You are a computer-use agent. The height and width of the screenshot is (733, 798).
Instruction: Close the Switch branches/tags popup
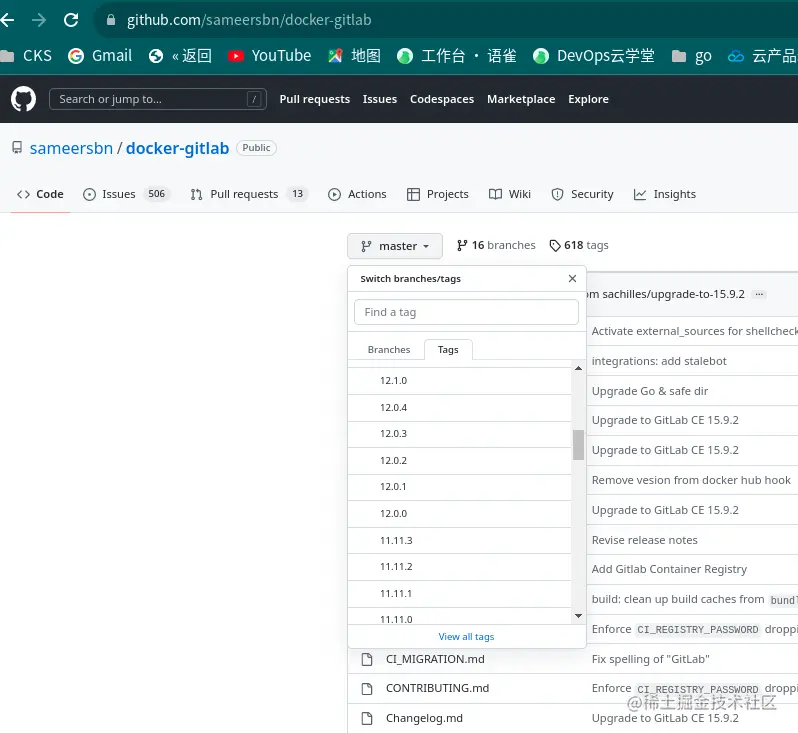point(573,278)
